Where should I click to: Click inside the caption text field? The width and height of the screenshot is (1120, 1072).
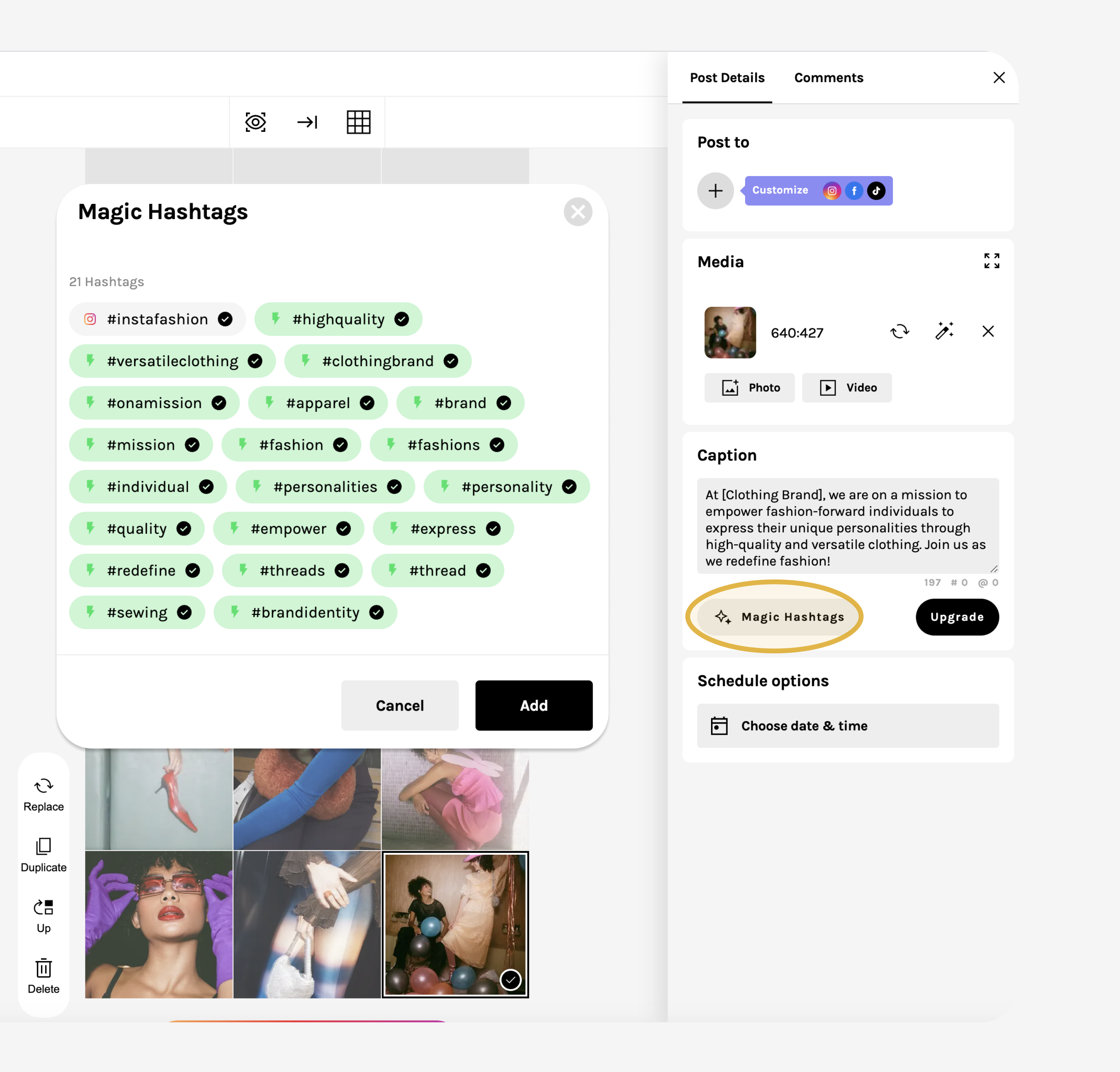848,526
